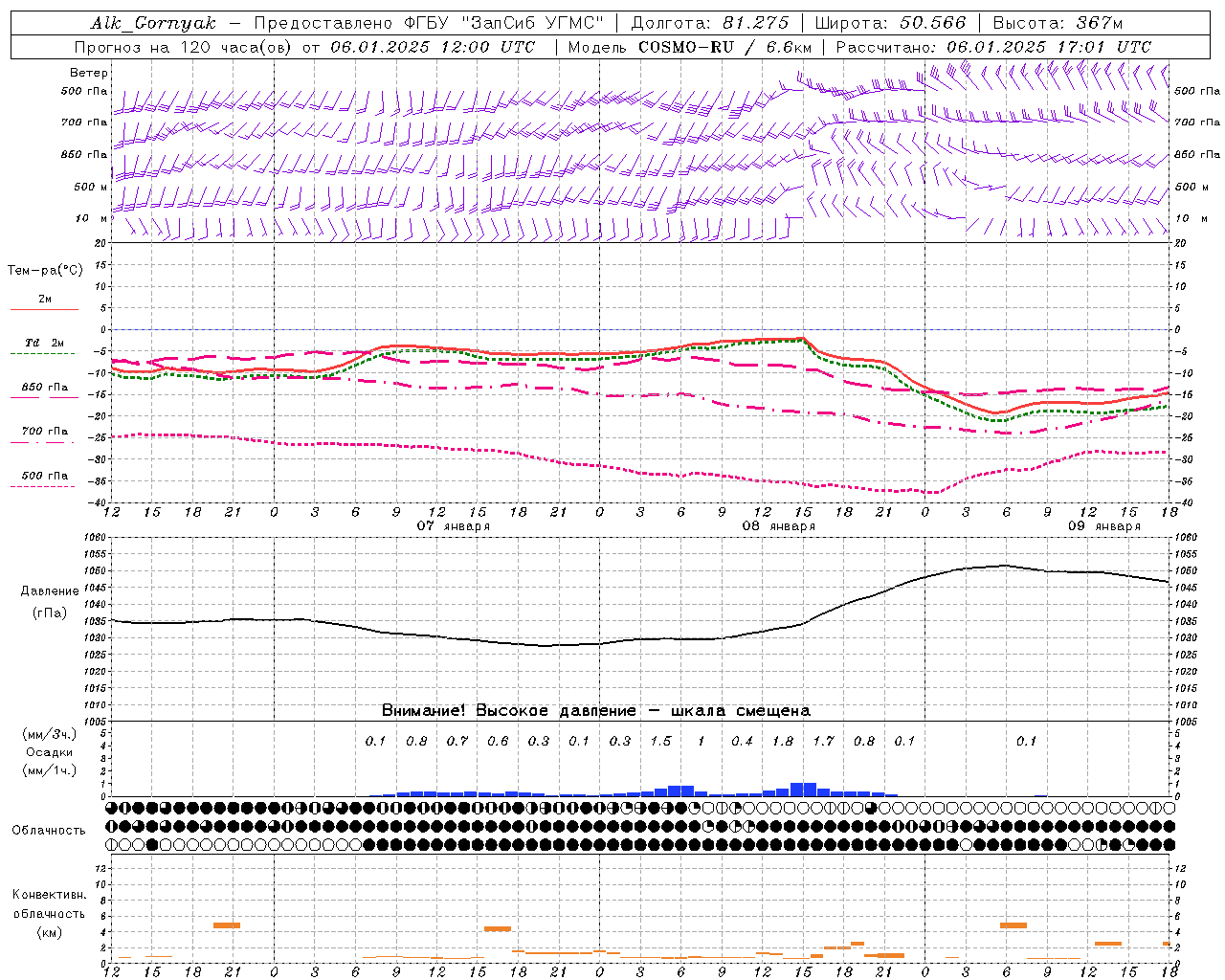
Task: Click the Осадки panel label
Action: click(x=50, y=752)
